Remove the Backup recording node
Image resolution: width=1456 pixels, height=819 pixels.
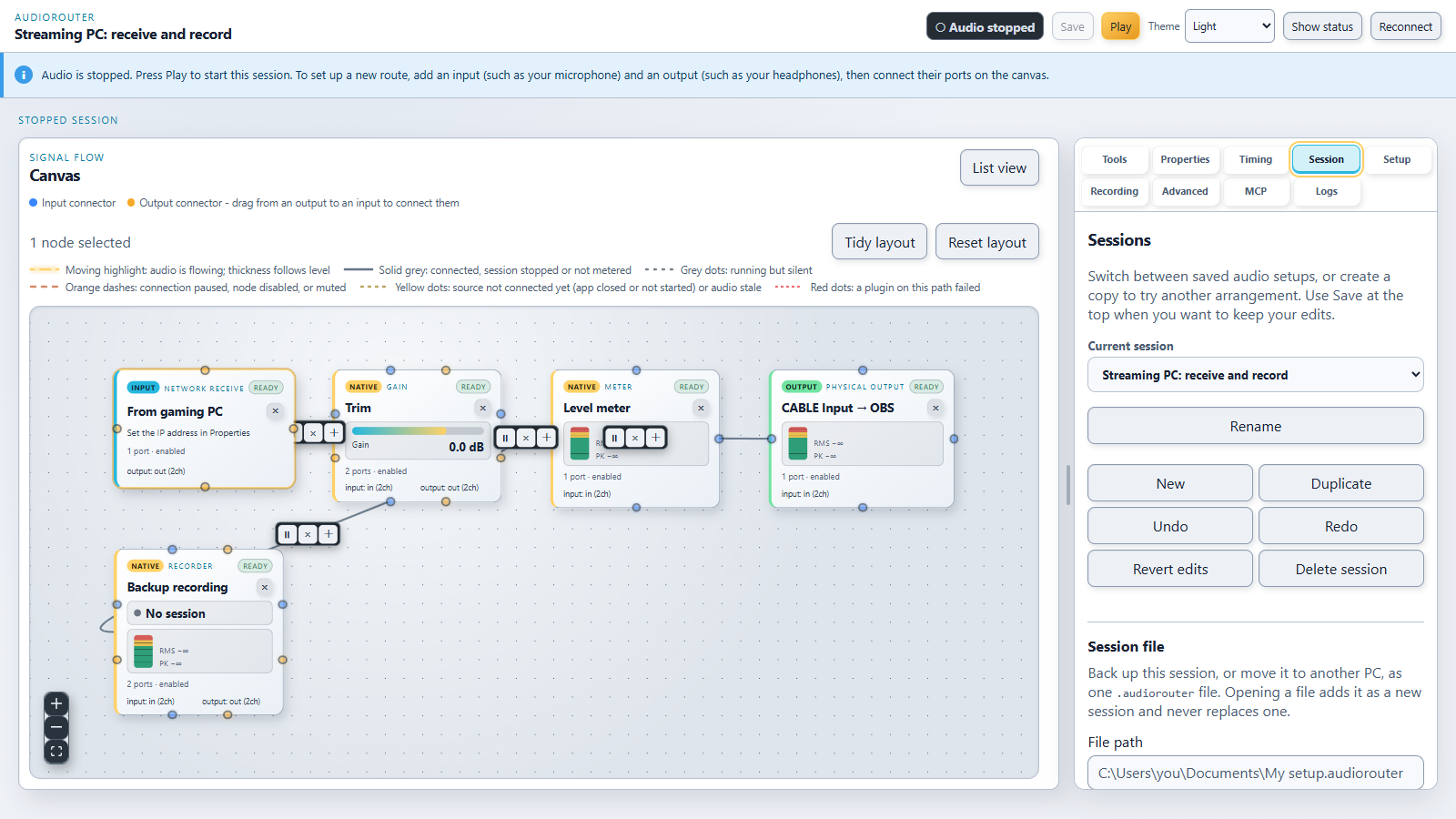[x=265, y=587]
